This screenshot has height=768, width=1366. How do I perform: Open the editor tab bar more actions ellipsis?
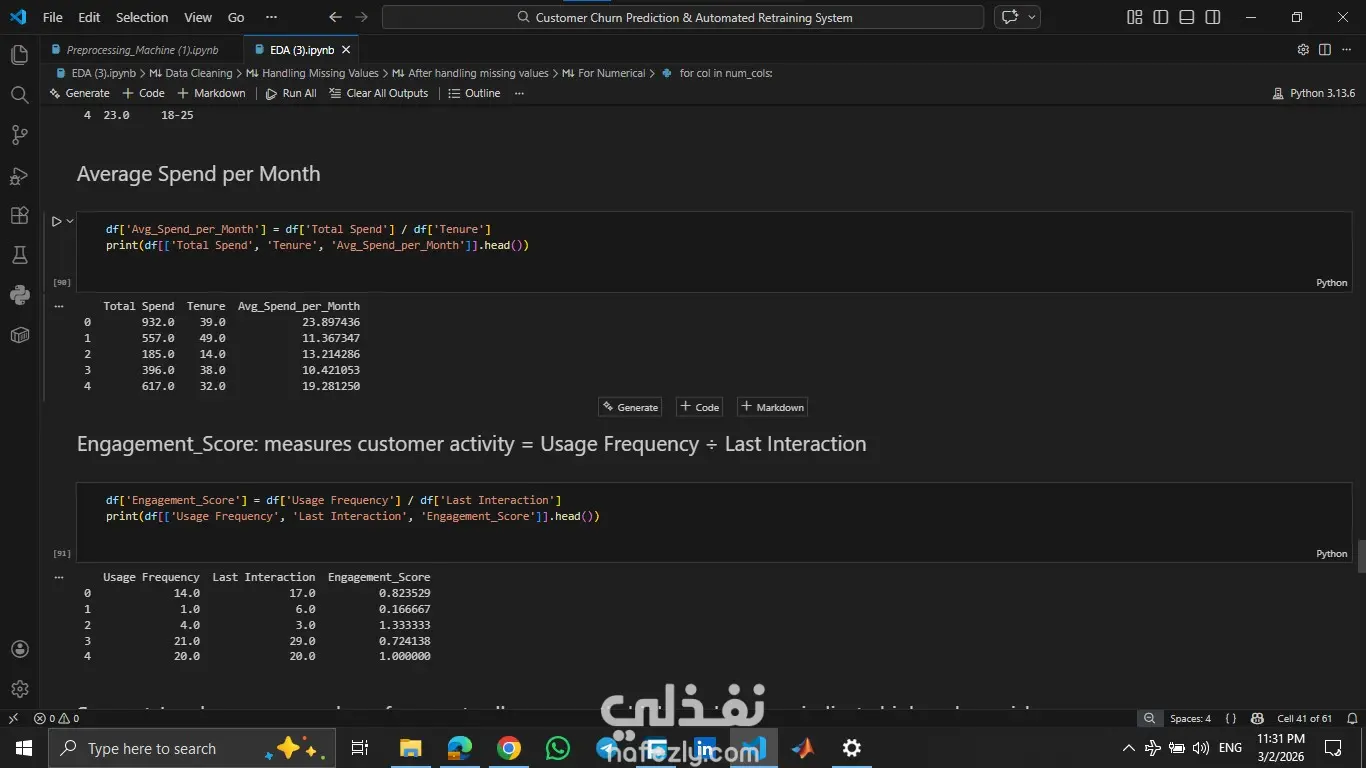coord(1348,50)
